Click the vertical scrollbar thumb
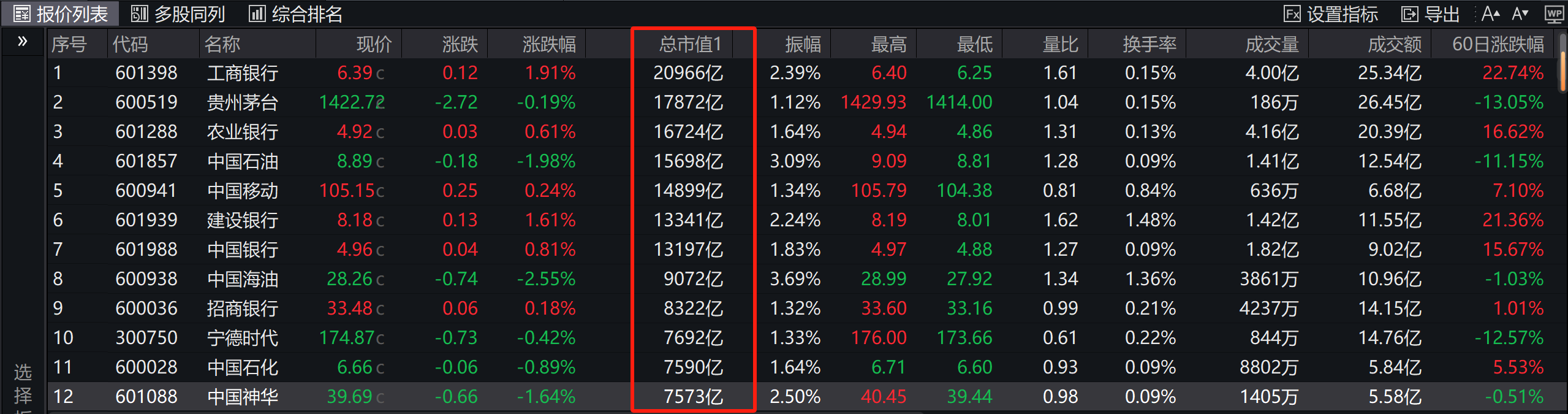Viewport: 1568px width, 414px height. 1564,72
